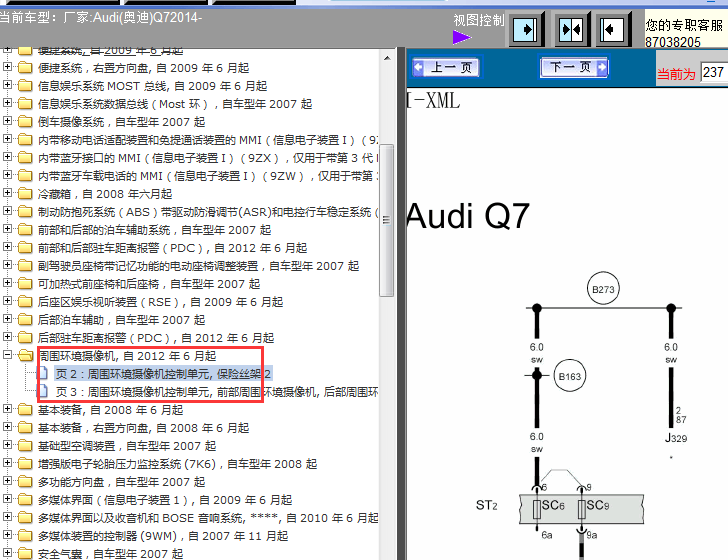Click the tree scroll-up arrow
This screenshot has height=560, width=728.
[x=386, y=59]
